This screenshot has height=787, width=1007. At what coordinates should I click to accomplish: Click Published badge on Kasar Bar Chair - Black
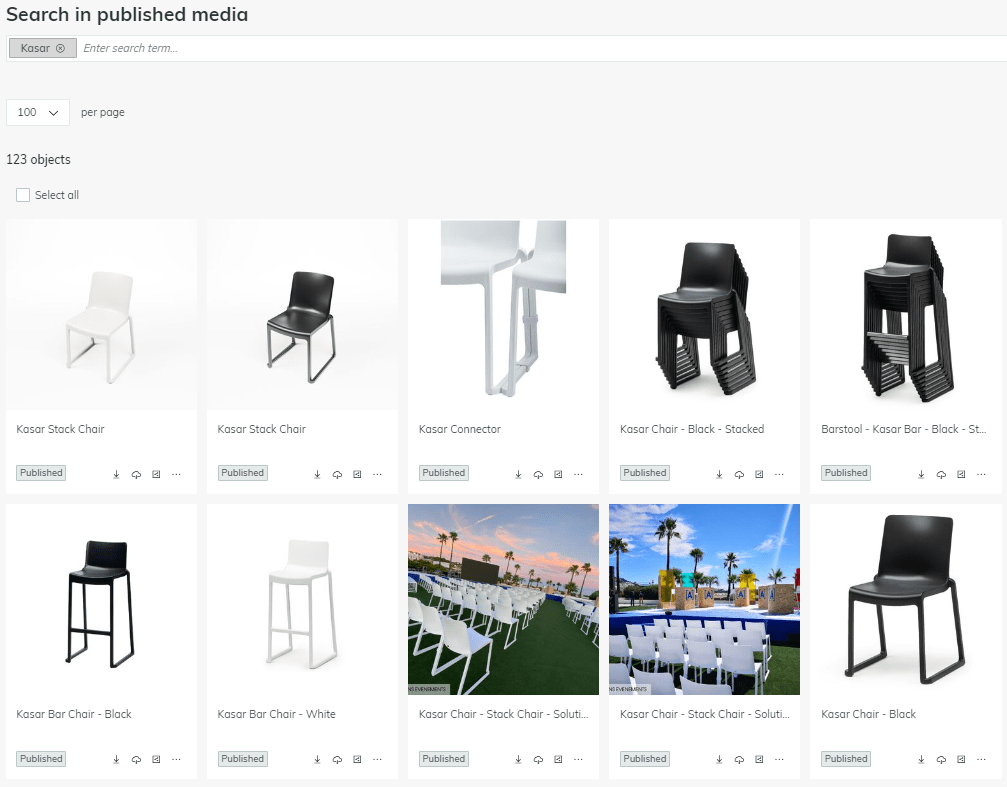pos(41,759)
